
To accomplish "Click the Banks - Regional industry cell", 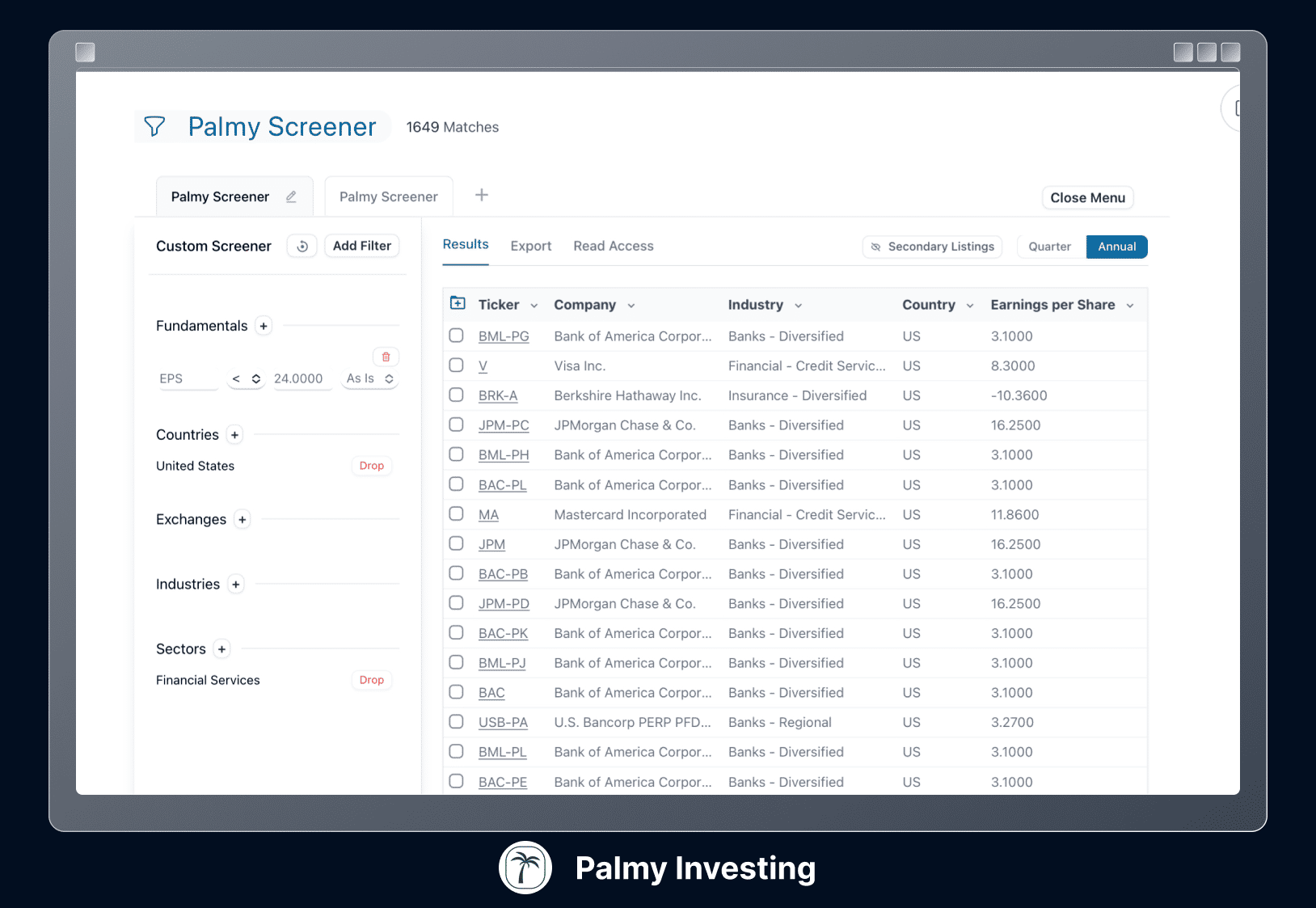I will click(780, 722).
